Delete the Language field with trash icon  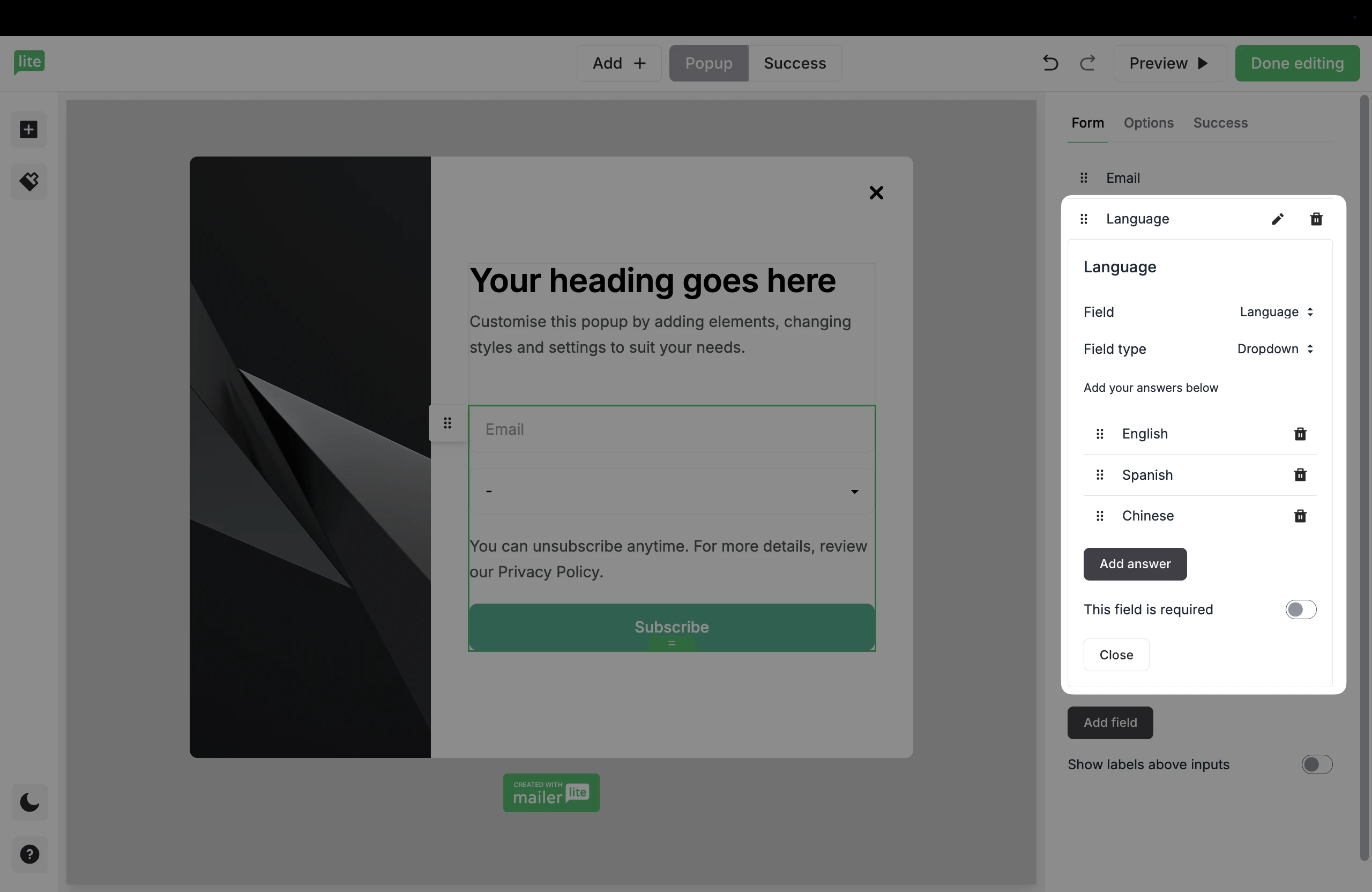(x=1316, y=219)
